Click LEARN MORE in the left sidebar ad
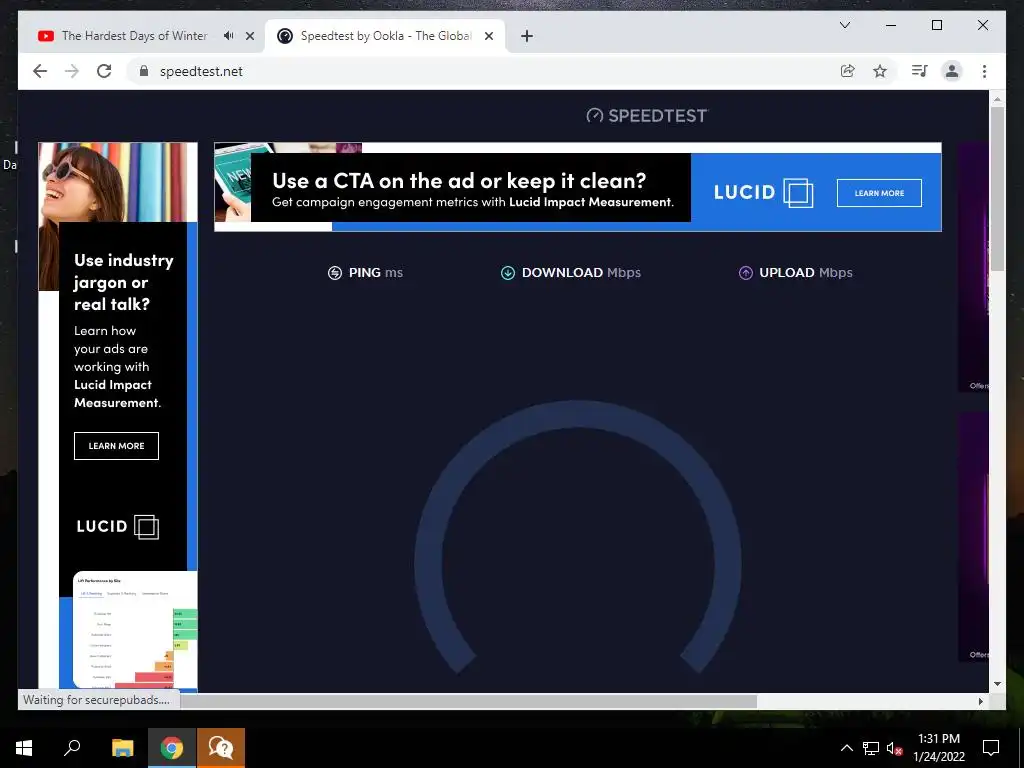Screen dimensions: 1024x768 pyautogui.click(x=116, y=445)
